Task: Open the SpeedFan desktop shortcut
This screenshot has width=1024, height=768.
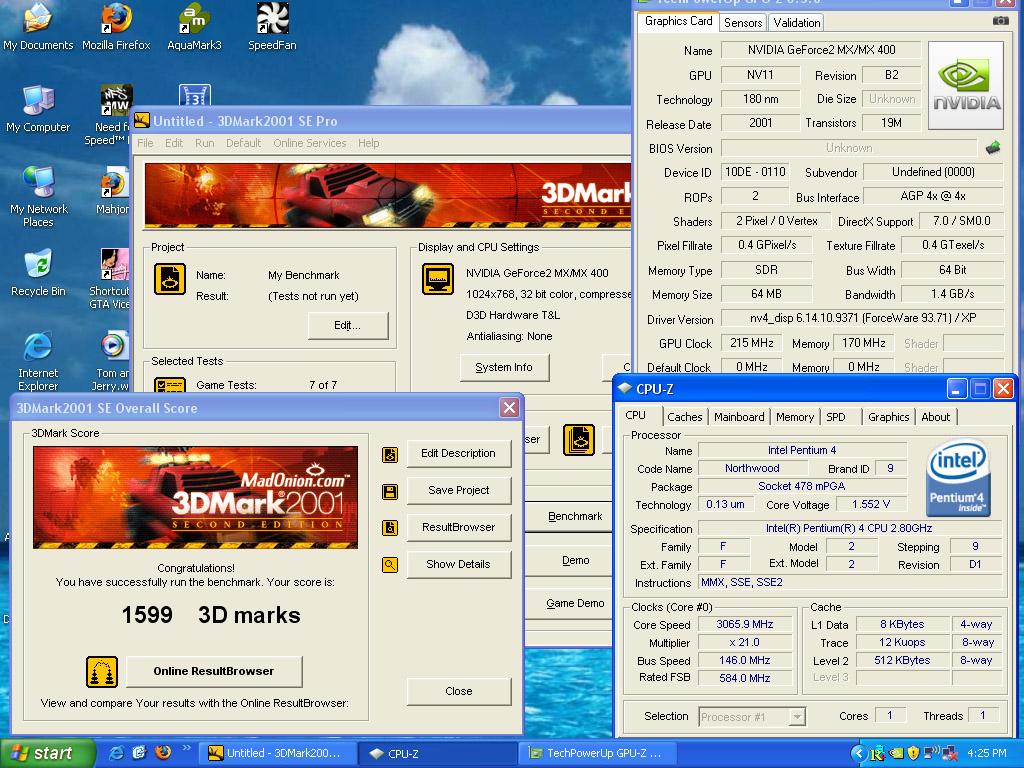Action: click(272, 27)
